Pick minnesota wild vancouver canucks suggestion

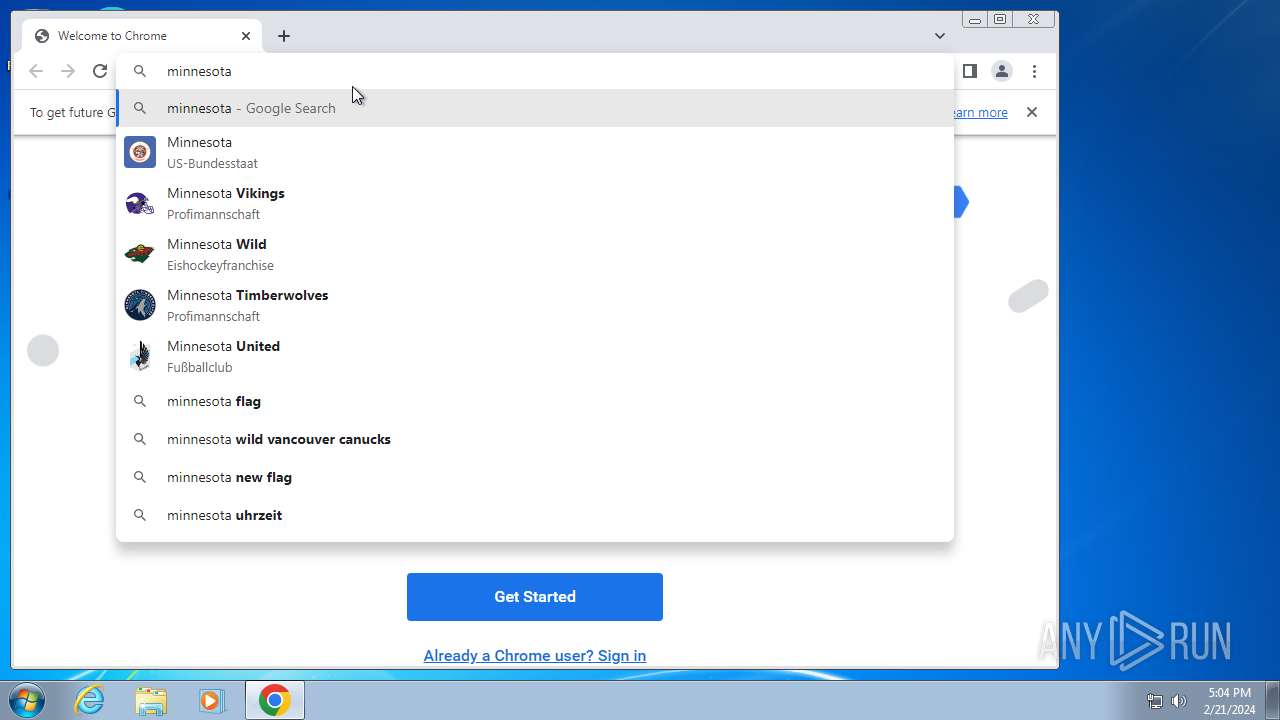(535, 439)
